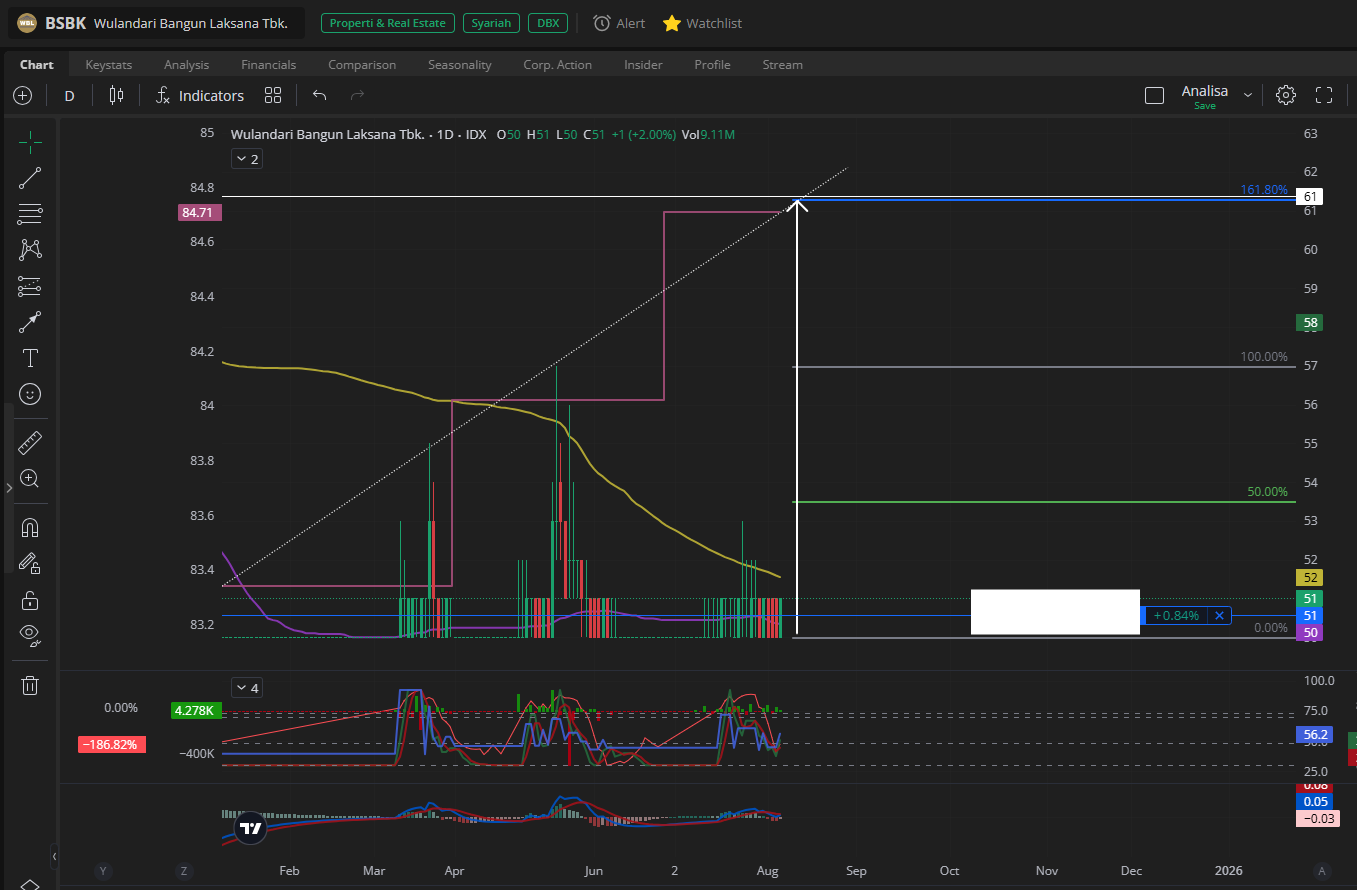The height and width of the screenshot is (890, 1357).
Task: Select the zoom in tool
Action: coord(30,479)
